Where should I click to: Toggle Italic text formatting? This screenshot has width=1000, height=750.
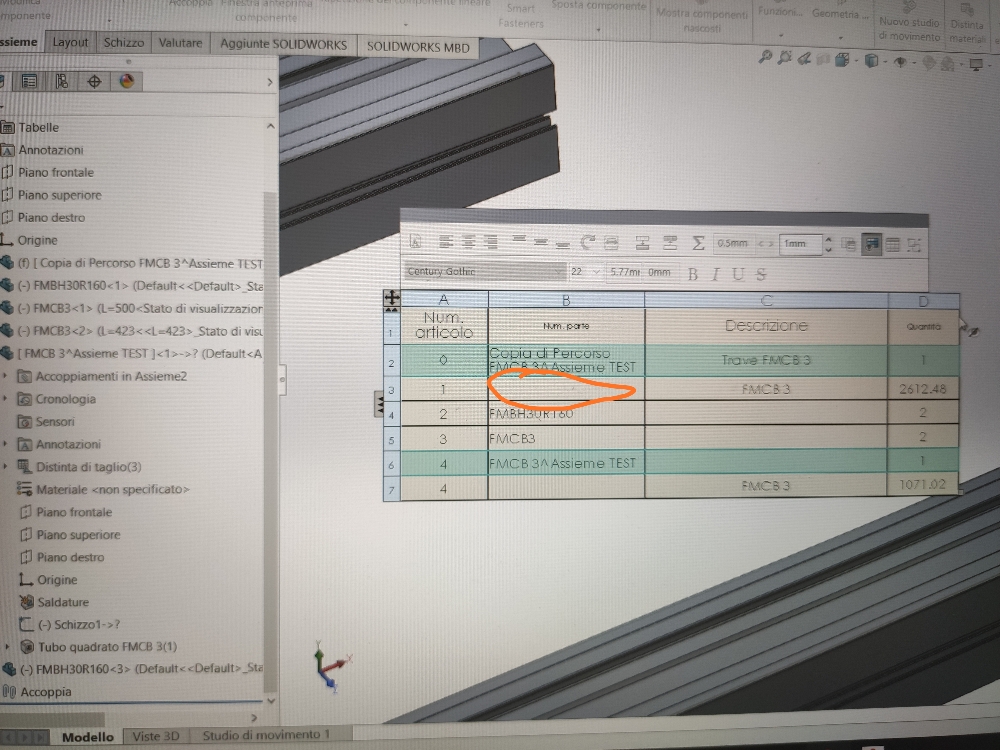point(716,274)
